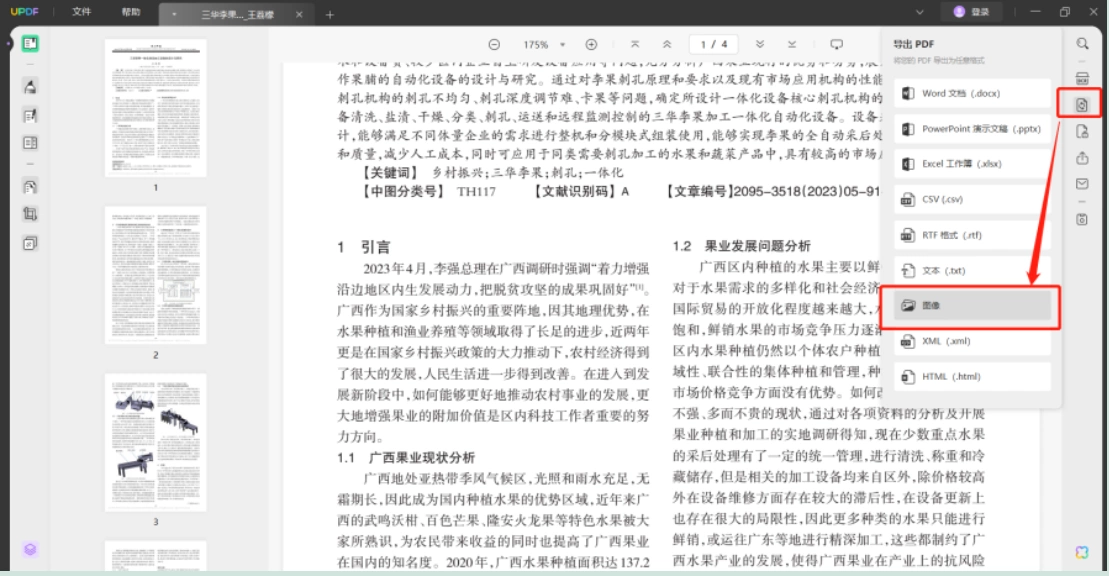This screenshot has height=576, width=1109.
Task: Click the OCR recognize text icon
Action: (x=1082, y=78)
